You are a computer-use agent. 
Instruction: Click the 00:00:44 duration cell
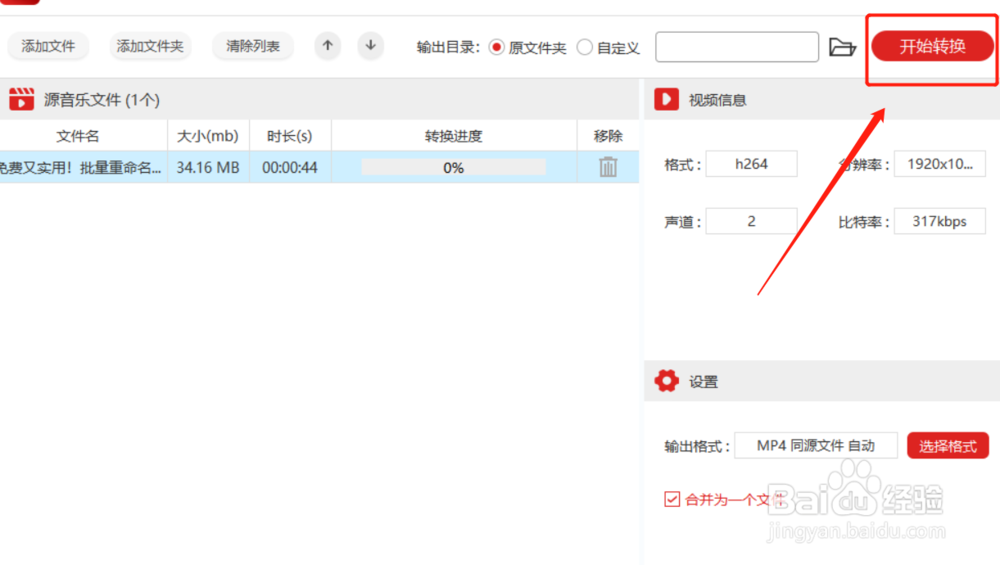290,167
